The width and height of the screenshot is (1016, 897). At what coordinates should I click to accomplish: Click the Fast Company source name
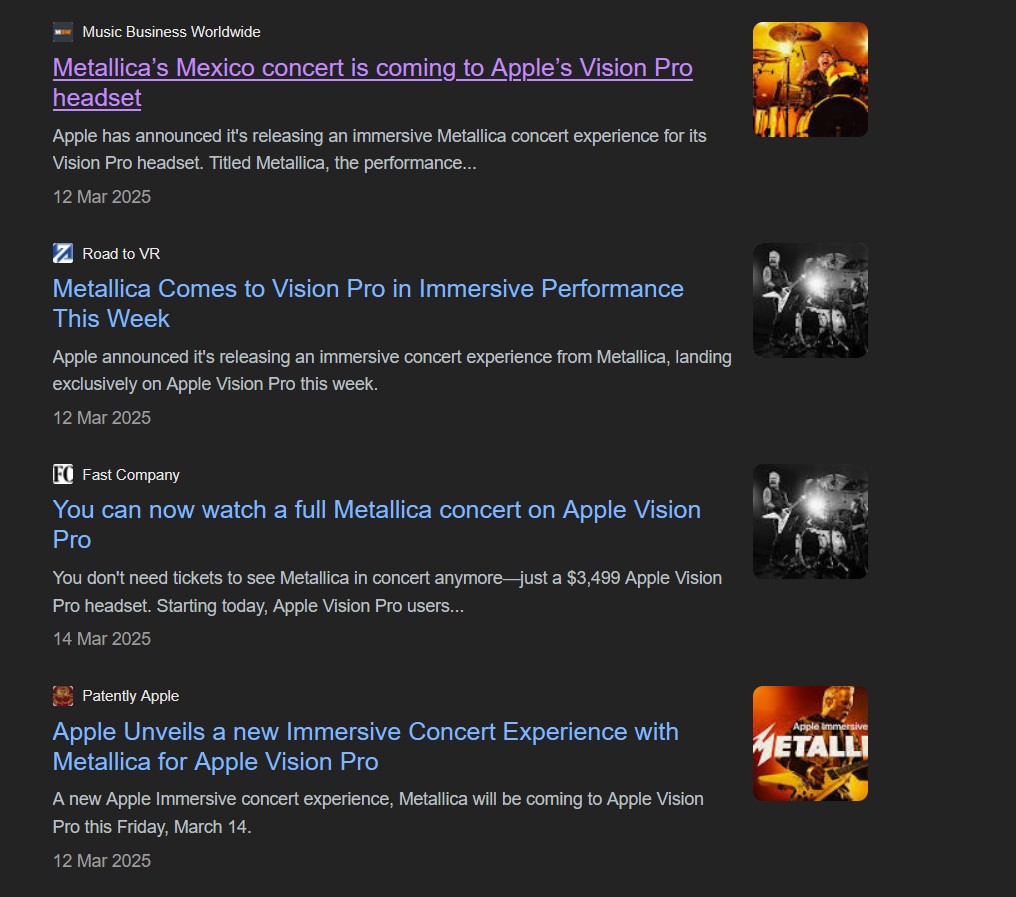pyautogui.click(x=131, y=475)
